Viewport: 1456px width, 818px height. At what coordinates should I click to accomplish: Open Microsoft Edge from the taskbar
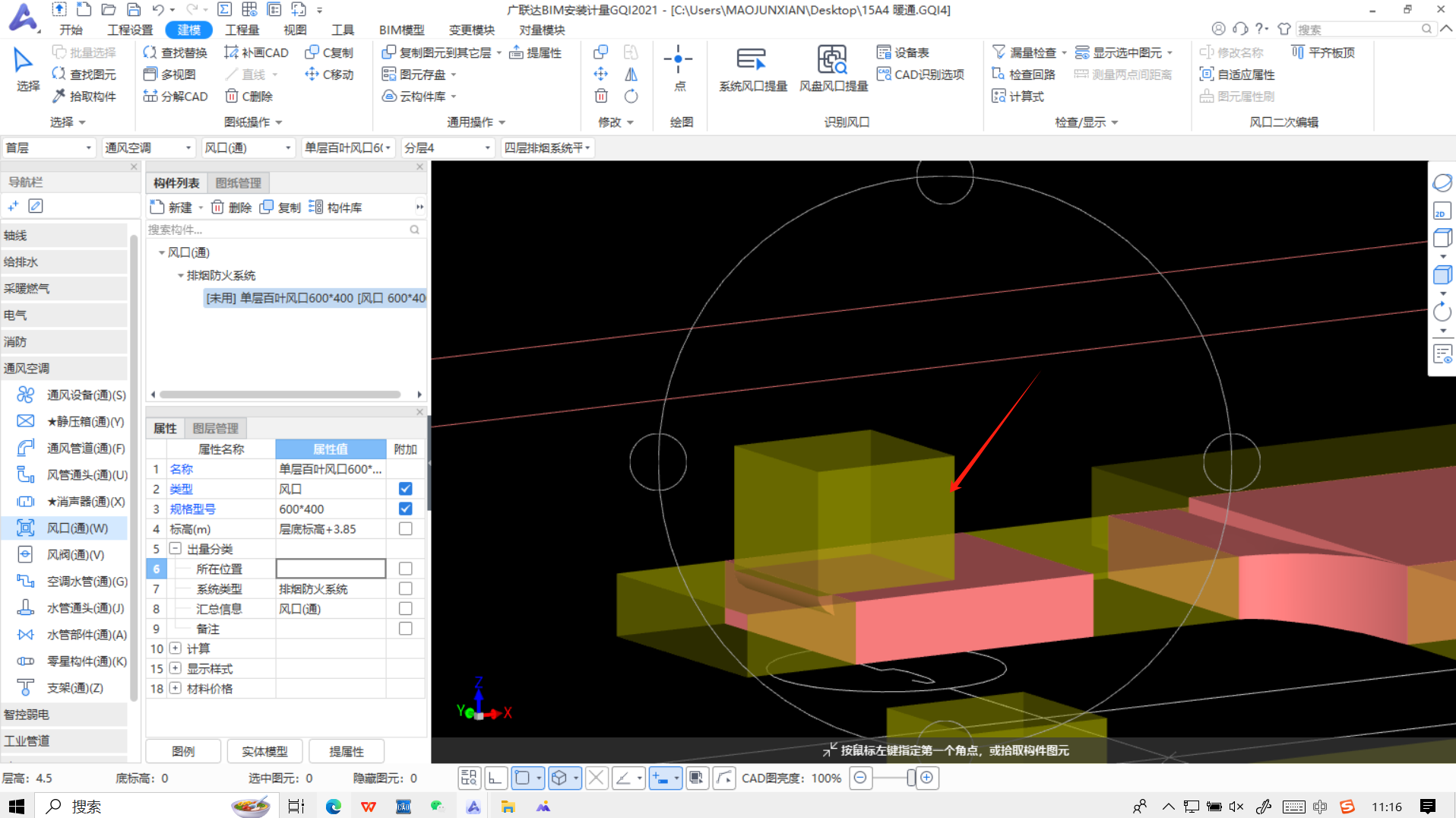point(333,807)
